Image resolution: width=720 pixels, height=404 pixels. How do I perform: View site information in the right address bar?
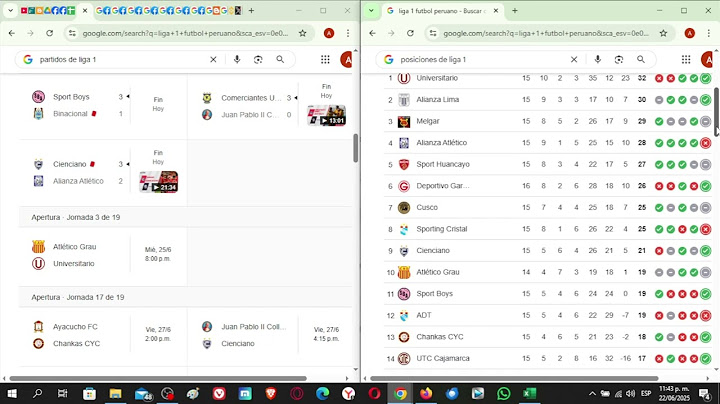(x=433, y=33)
